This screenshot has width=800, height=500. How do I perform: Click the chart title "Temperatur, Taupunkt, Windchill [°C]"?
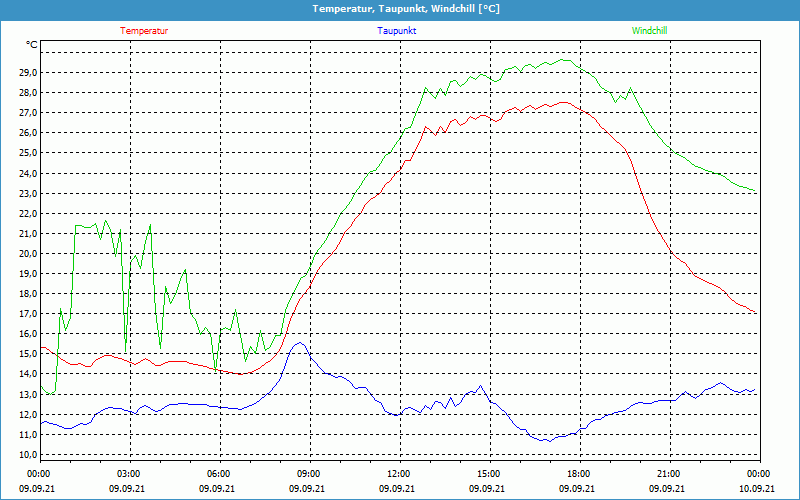click(x=406, y=9)
